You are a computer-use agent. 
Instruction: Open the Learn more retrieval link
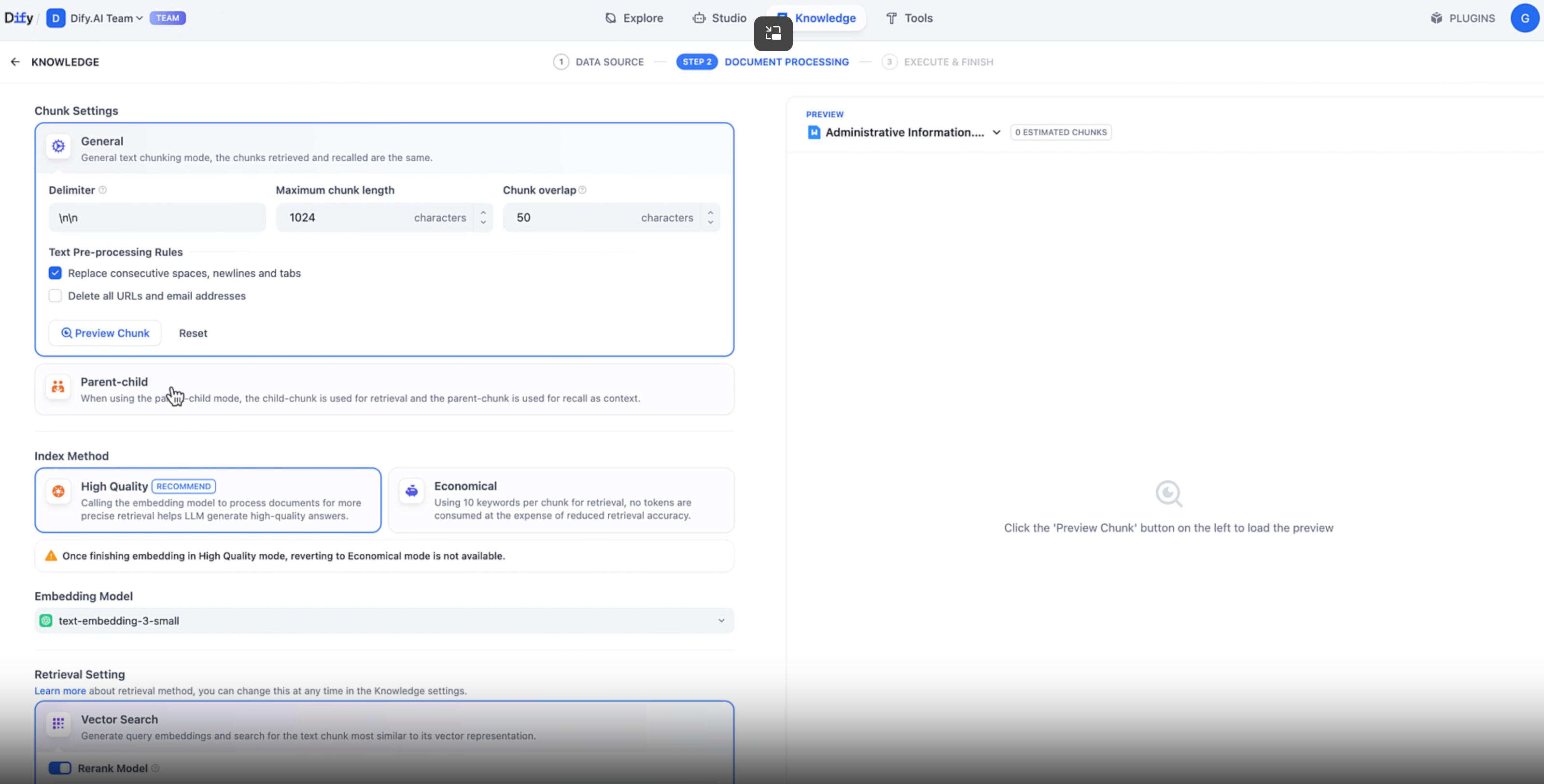click(x=60, y=690)
